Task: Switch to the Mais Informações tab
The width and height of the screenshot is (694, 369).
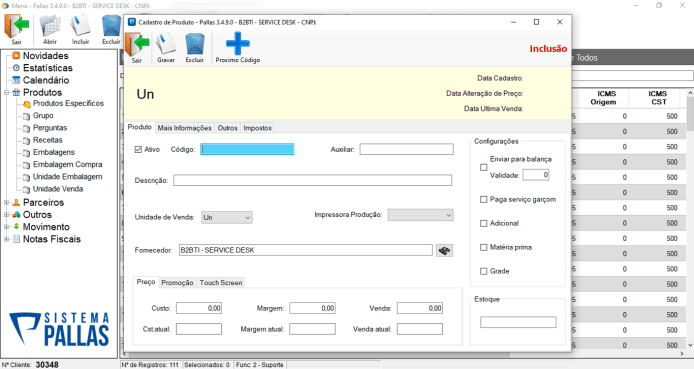Action: (185, 128)
